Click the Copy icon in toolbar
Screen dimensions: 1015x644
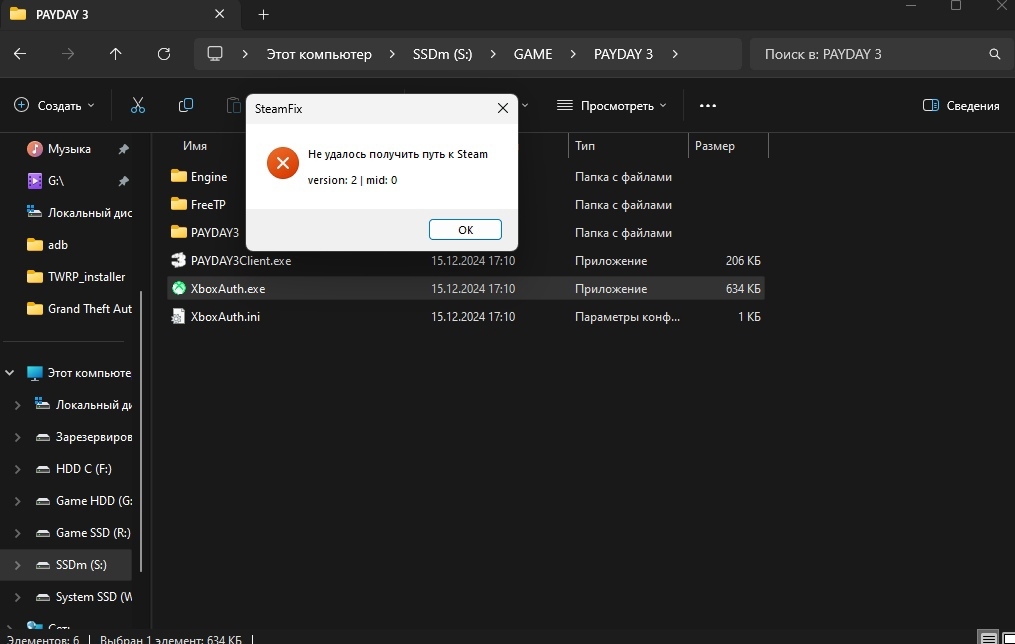tap(186, 105)
